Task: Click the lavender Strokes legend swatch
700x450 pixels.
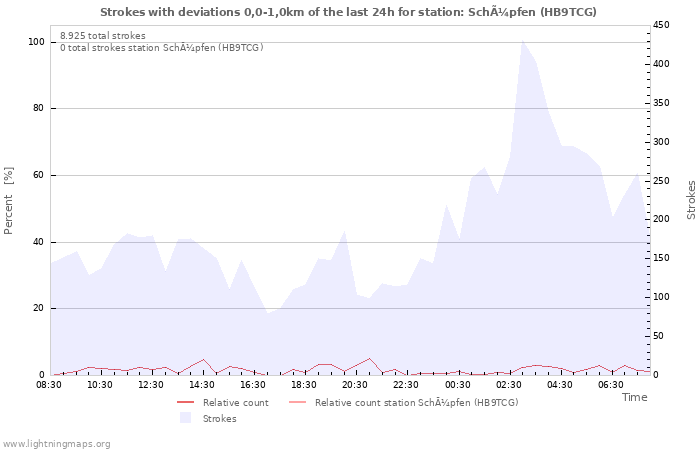Action: pyautogui.click(x=185, y=418)
